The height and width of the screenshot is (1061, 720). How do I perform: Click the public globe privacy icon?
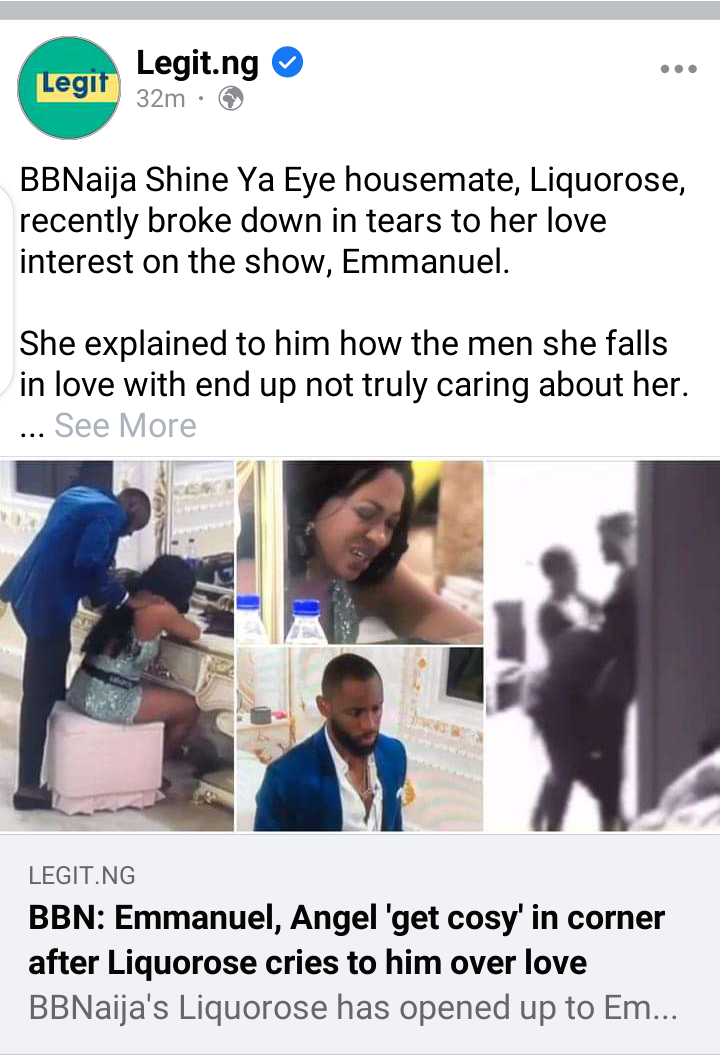click(x=231, y=99)
